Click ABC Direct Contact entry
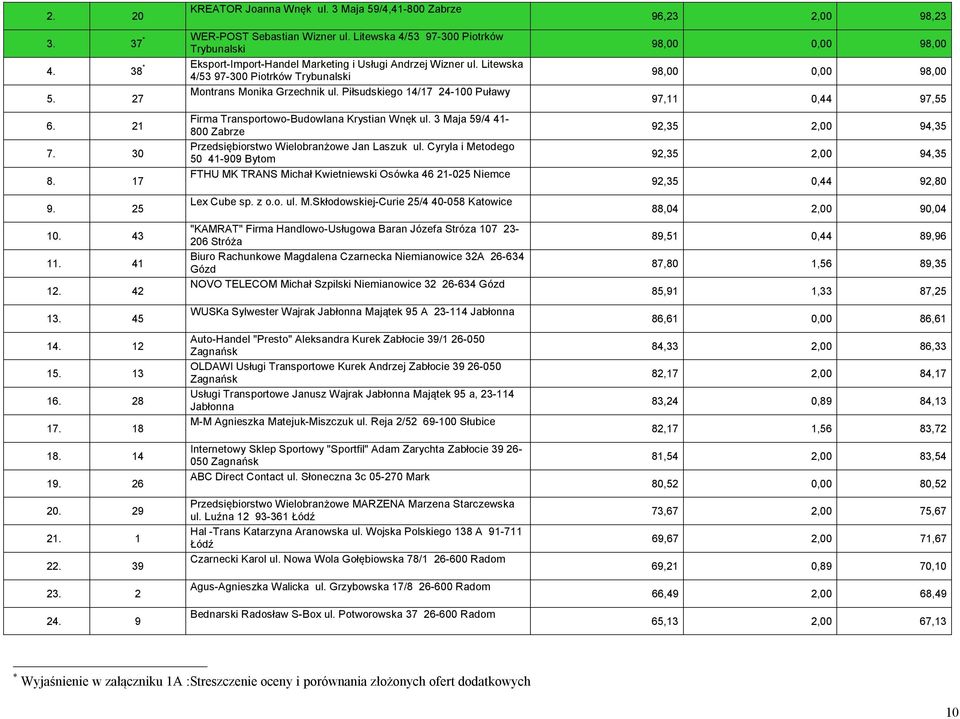The height and width of the screenshot is (719, 960). [x=358, y=484]
